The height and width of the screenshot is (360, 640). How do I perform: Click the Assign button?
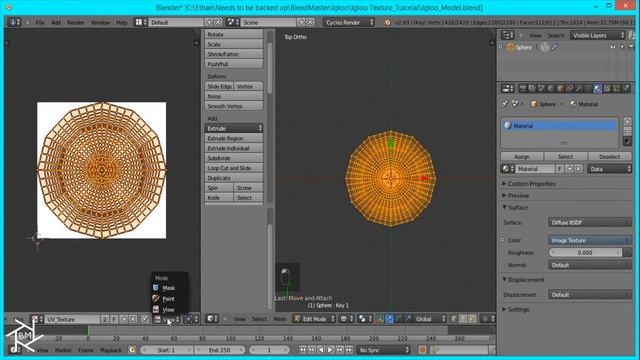[522, 157]
